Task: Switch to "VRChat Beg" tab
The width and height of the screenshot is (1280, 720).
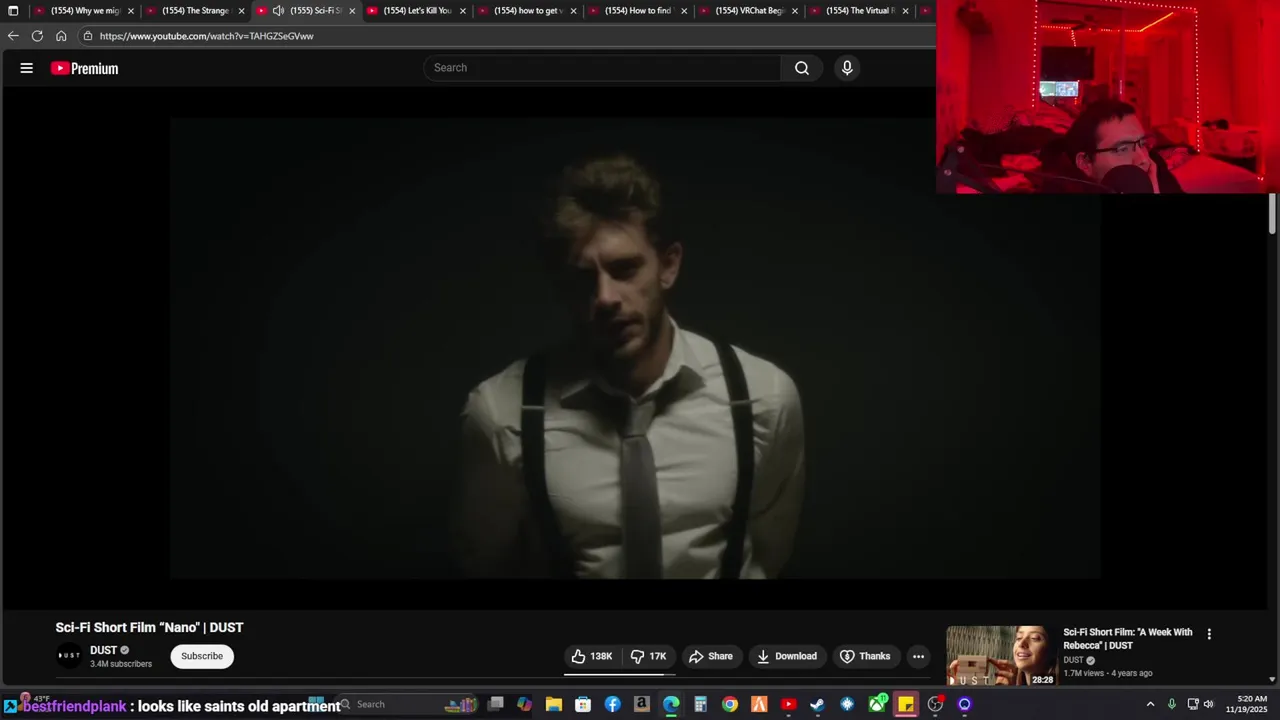Action: [x=750, y=11]
